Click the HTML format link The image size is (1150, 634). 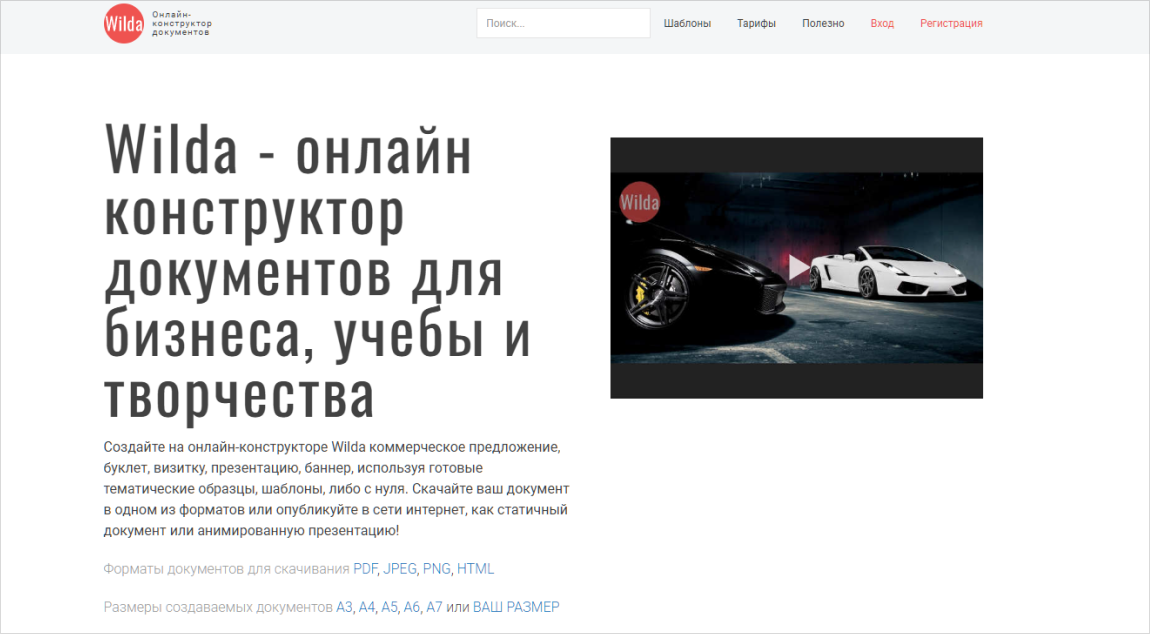(475, 569)
